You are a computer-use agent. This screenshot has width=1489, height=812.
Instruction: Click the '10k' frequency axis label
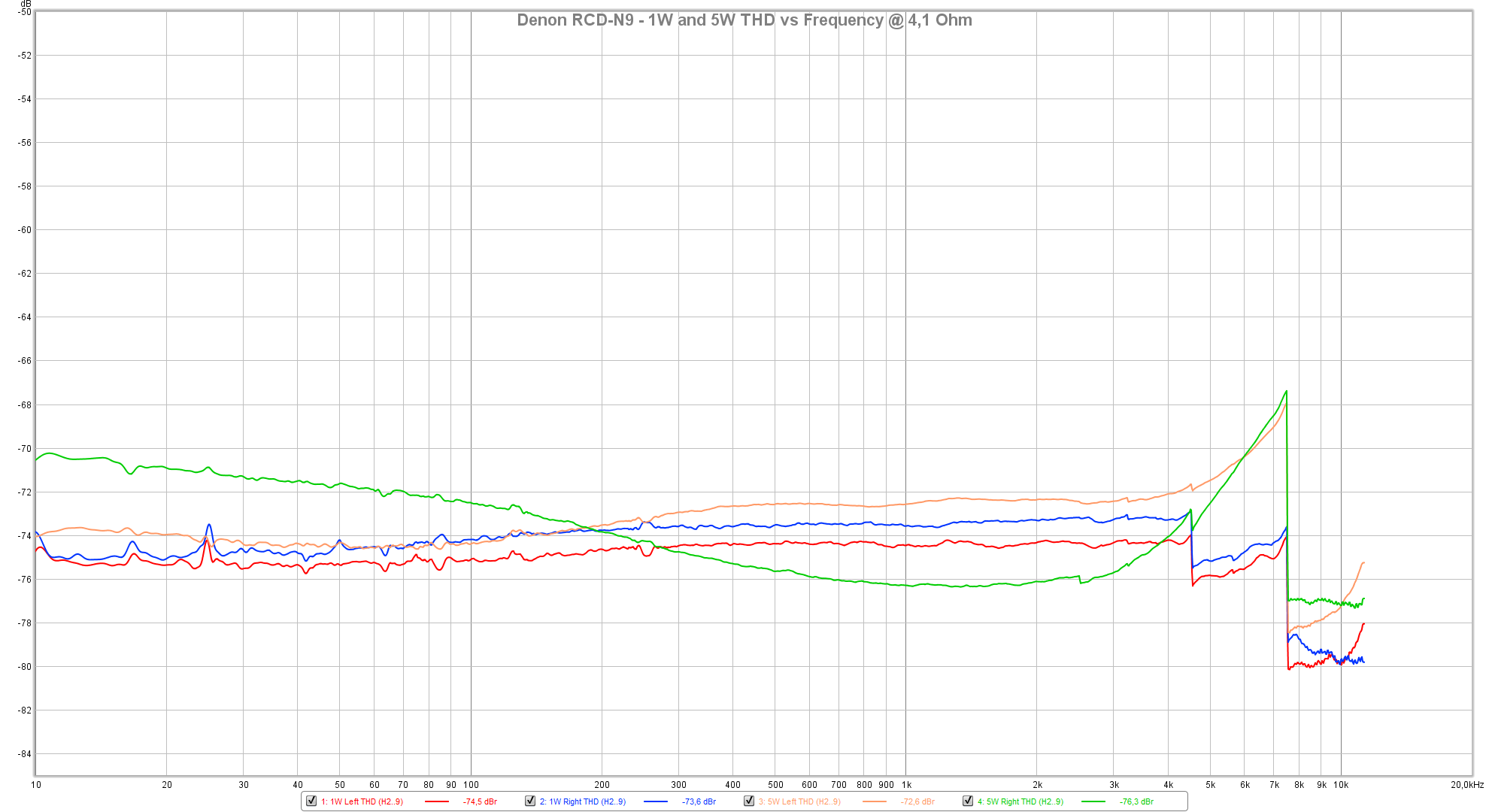(x=1341, y=785)
